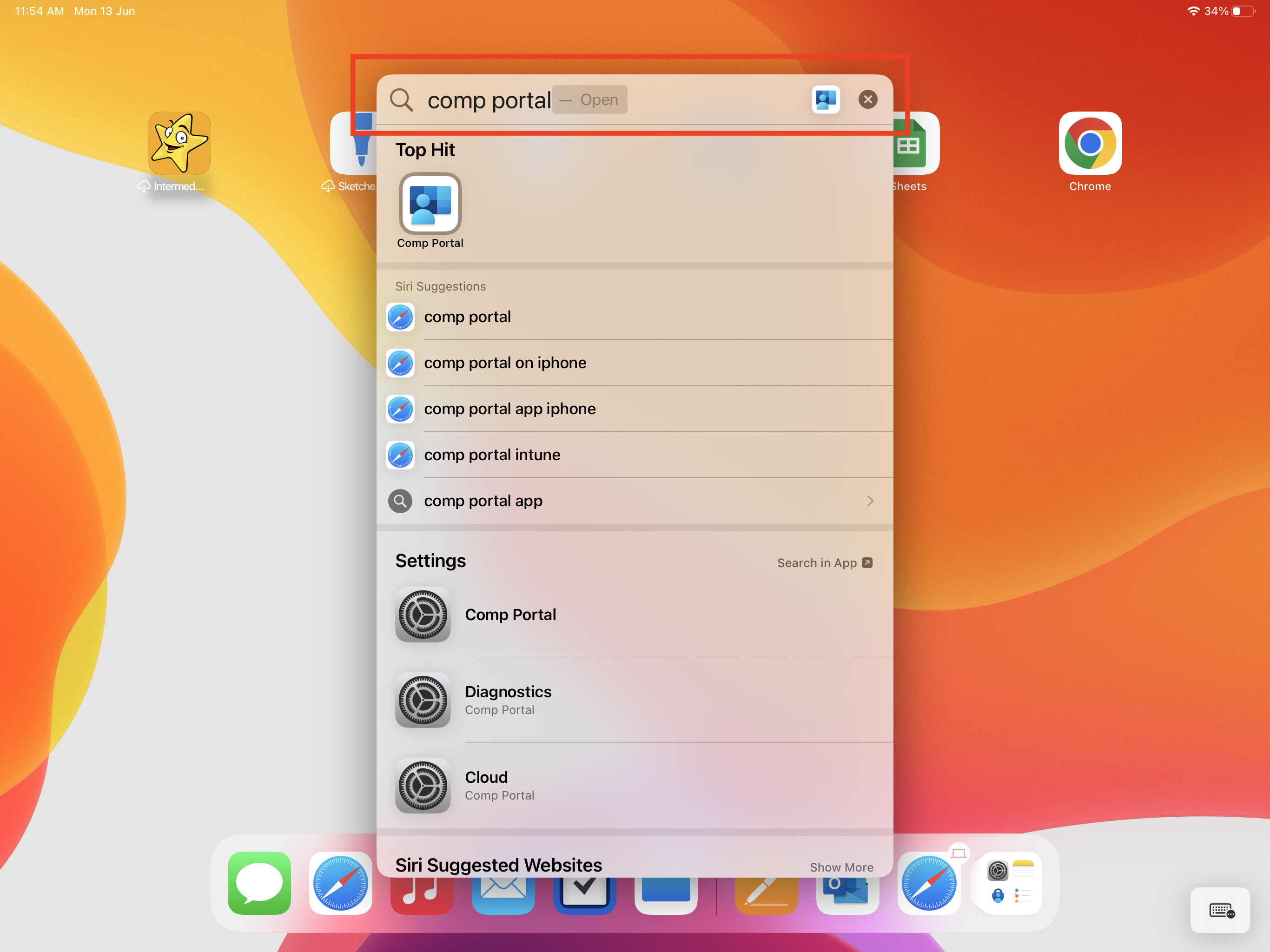Tap the magnifying glass search icon
The height and width of the screenshot is (952, 1270).
[x=401, y=100]
